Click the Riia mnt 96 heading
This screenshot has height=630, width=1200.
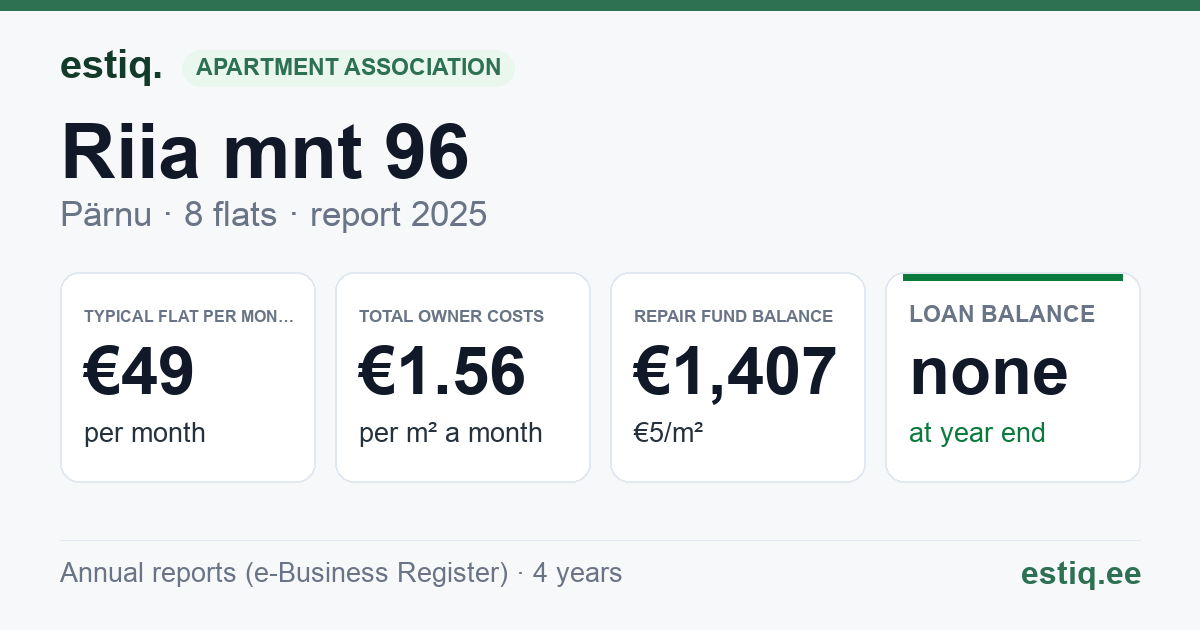pyautogui.click(x=265, y=151)
